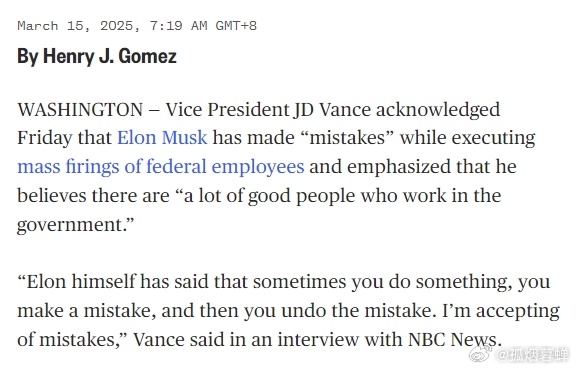The height and width of the screenshot is (370, 576).
Task: Click the phrase “I’m accepting”
Action: pos(501,311)
